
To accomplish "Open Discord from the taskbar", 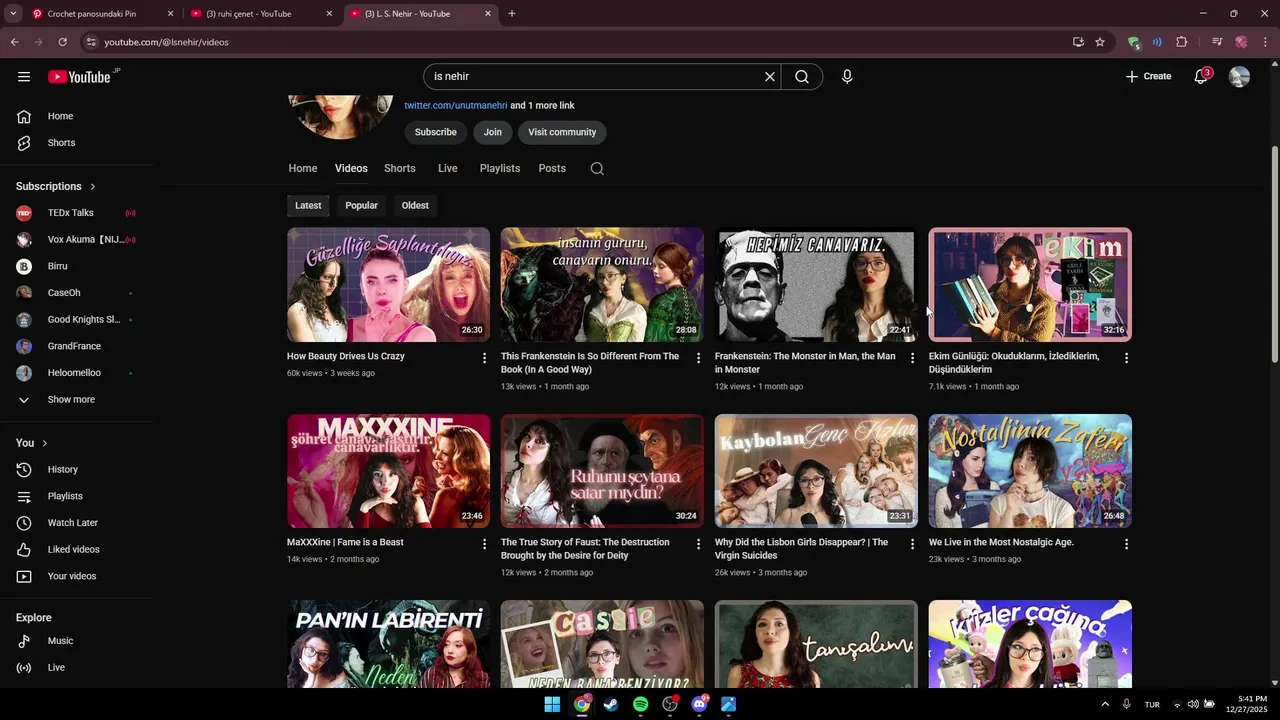I will pos(700,704).
